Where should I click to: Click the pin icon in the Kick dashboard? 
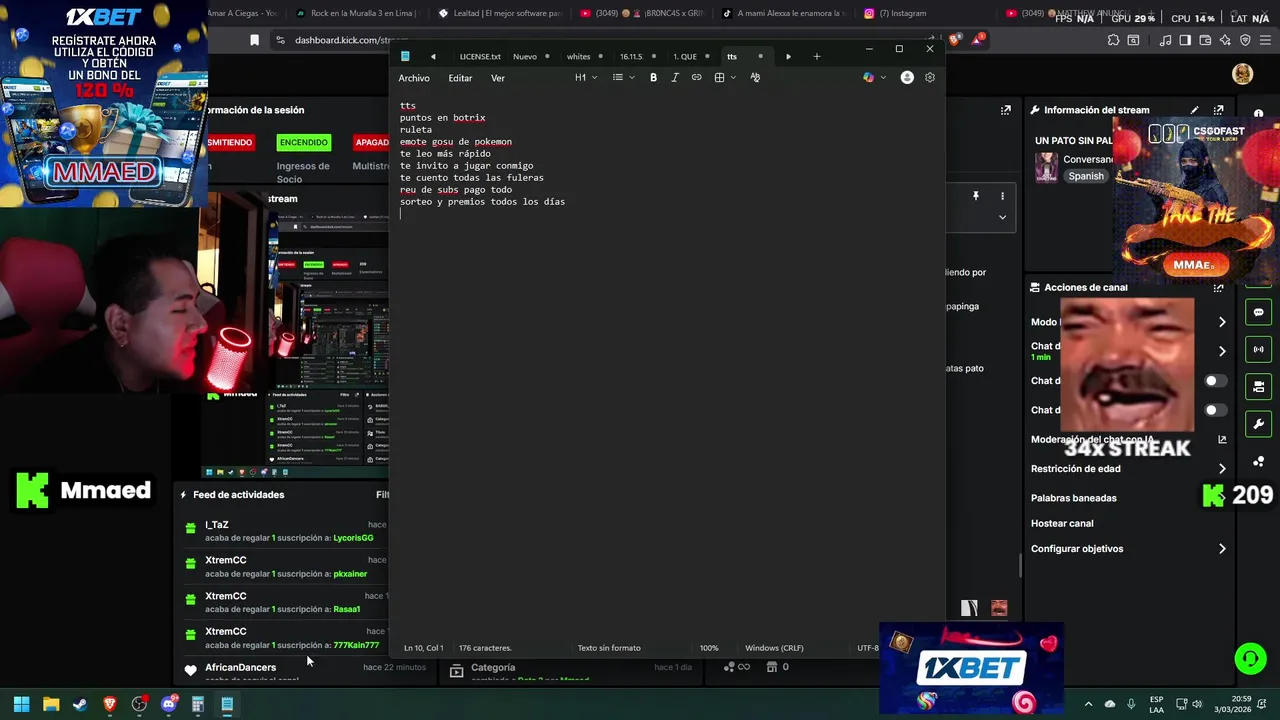976,196
